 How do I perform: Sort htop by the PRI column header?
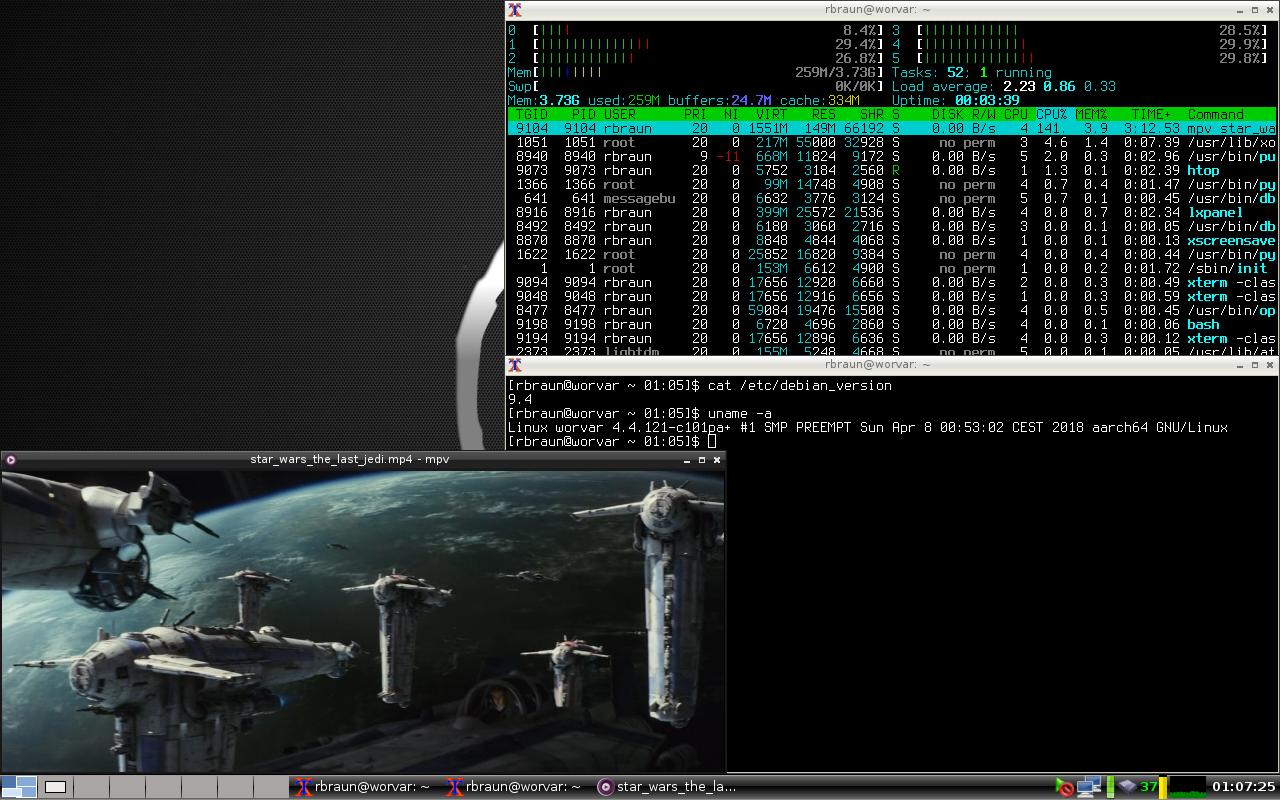point(695,114)
